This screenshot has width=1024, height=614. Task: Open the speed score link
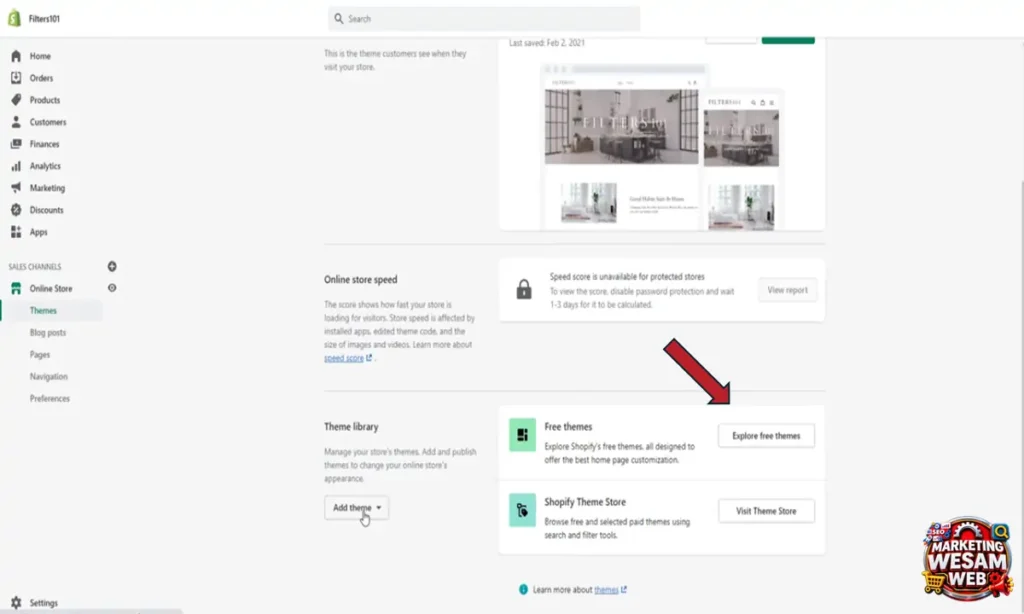[x=344, y=358]
